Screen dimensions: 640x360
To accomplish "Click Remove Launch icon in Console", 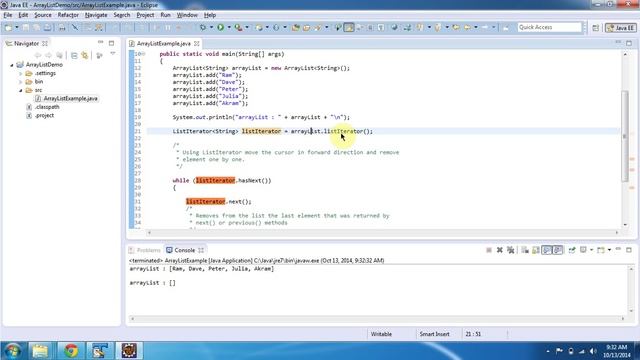I will (x=500, y=250).
